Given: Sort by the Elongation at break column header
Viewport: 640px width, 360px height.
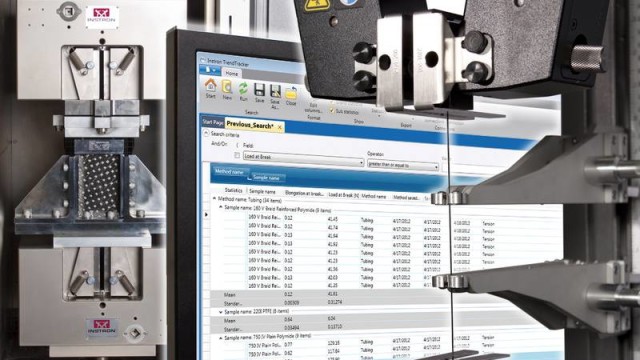Looking at the screenshot, I should pos(304,193).
